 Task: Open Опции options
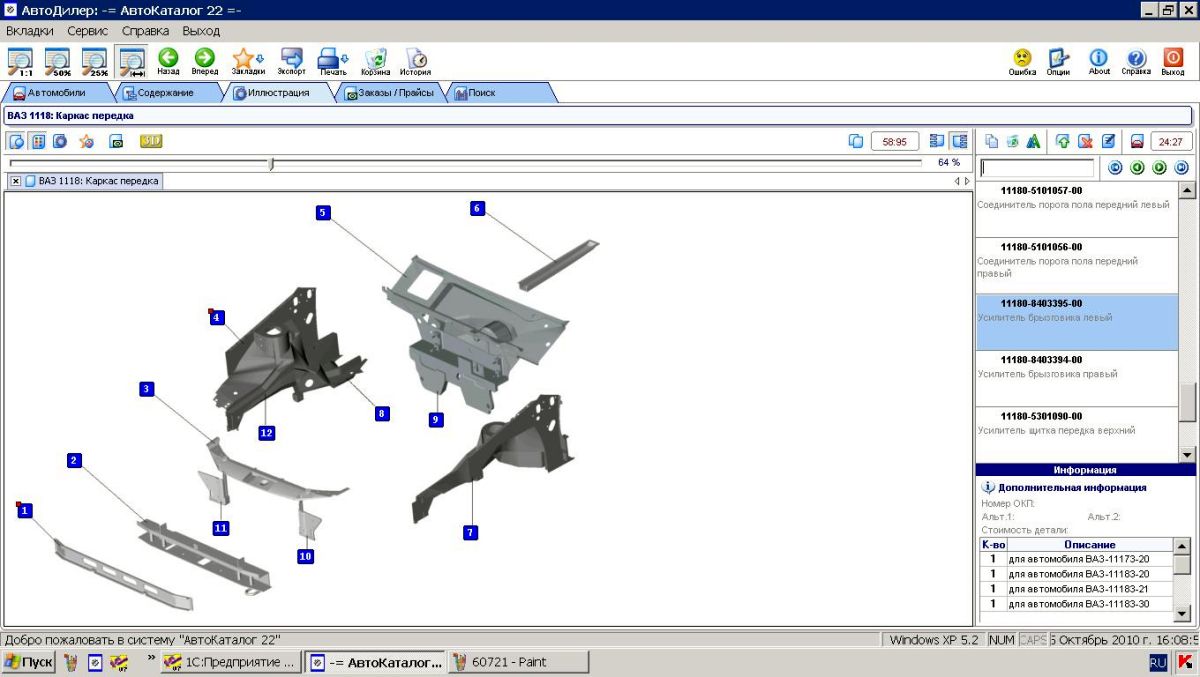point(1059,62)
